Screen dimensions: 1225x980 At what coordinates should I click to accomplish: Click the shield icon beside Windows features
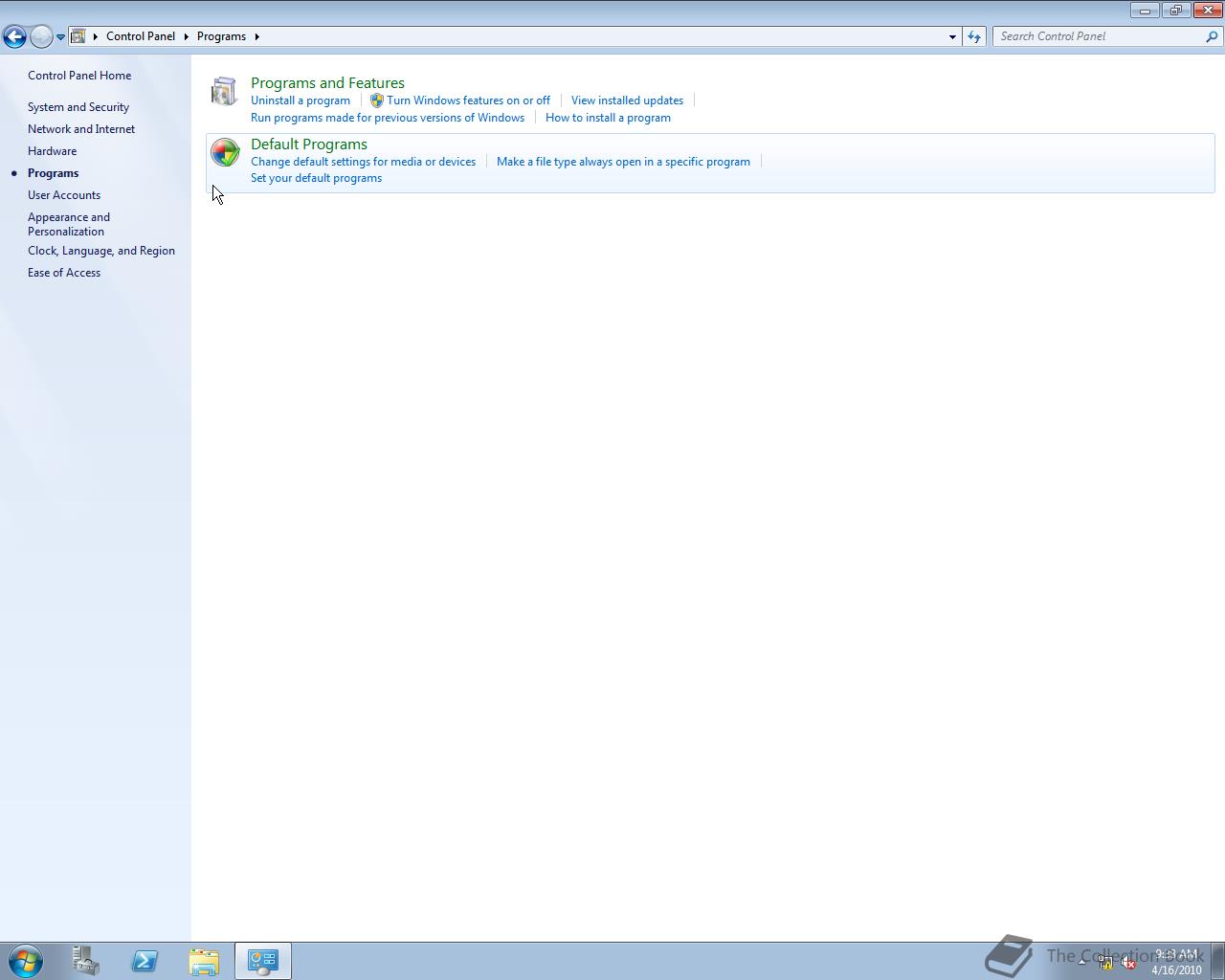click(377, 100)
